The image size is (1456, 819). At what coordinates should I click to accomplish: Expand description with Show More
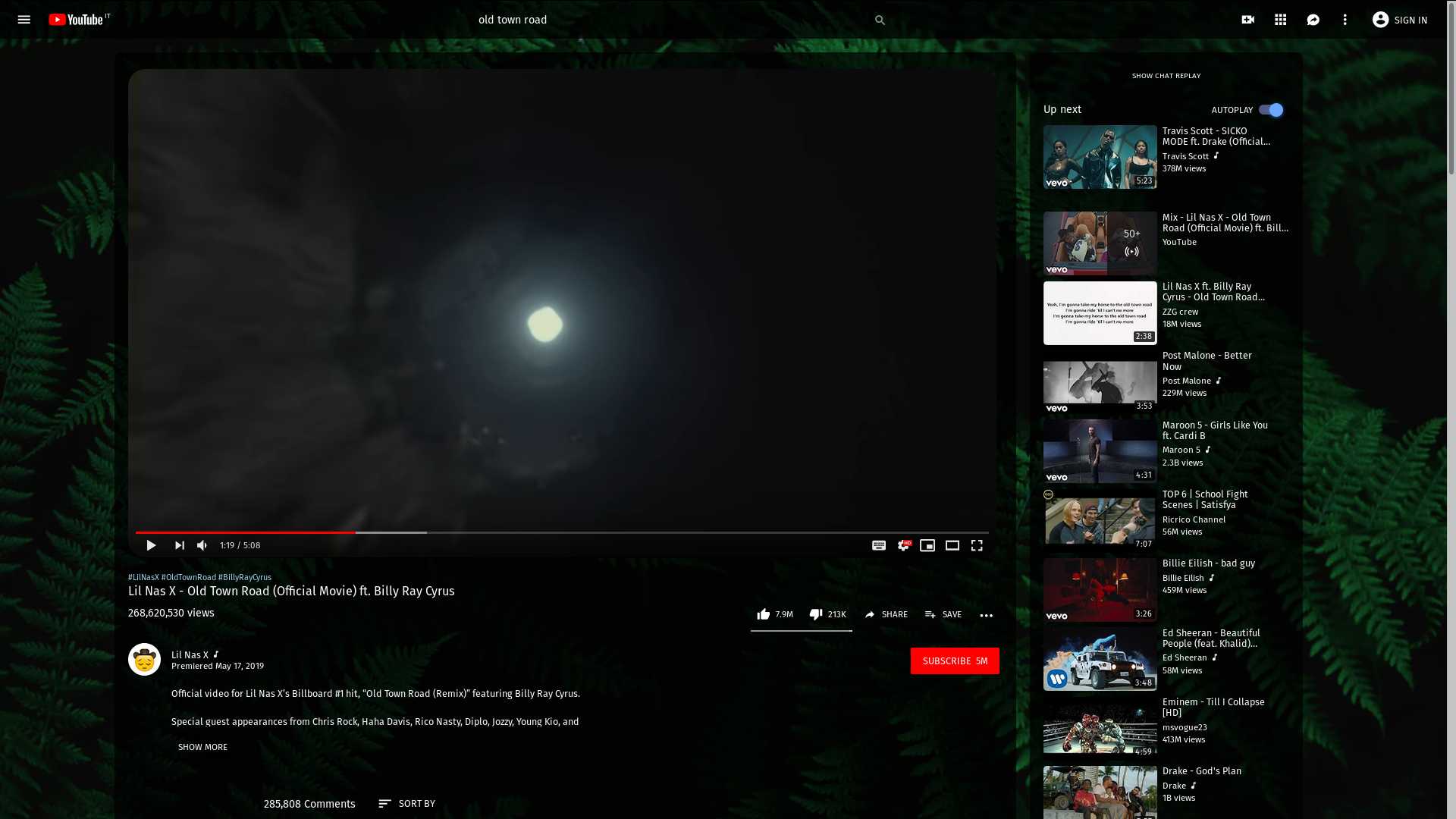pyautogui.click(x=202, y=747)
